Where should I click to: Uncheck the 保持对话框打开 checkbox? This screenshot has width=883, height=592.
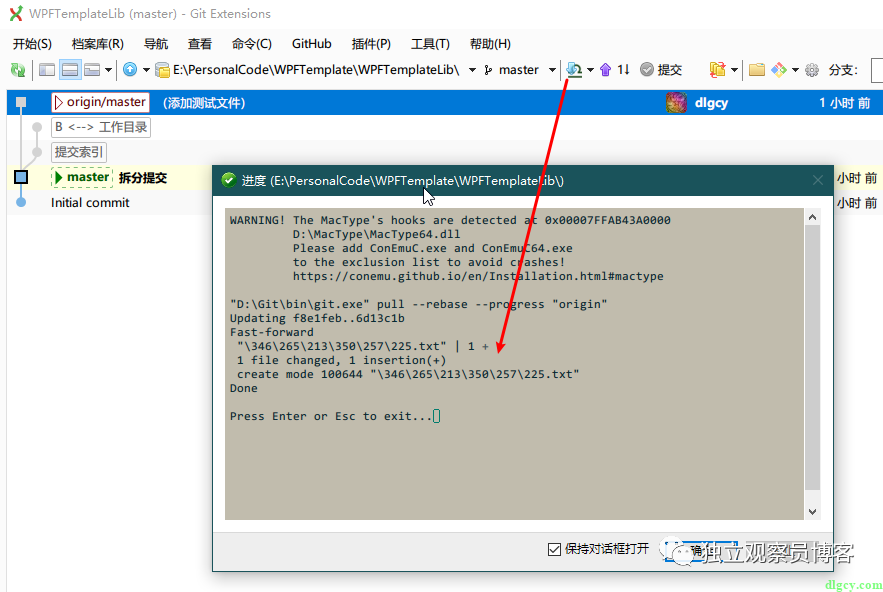click(554, 549)
